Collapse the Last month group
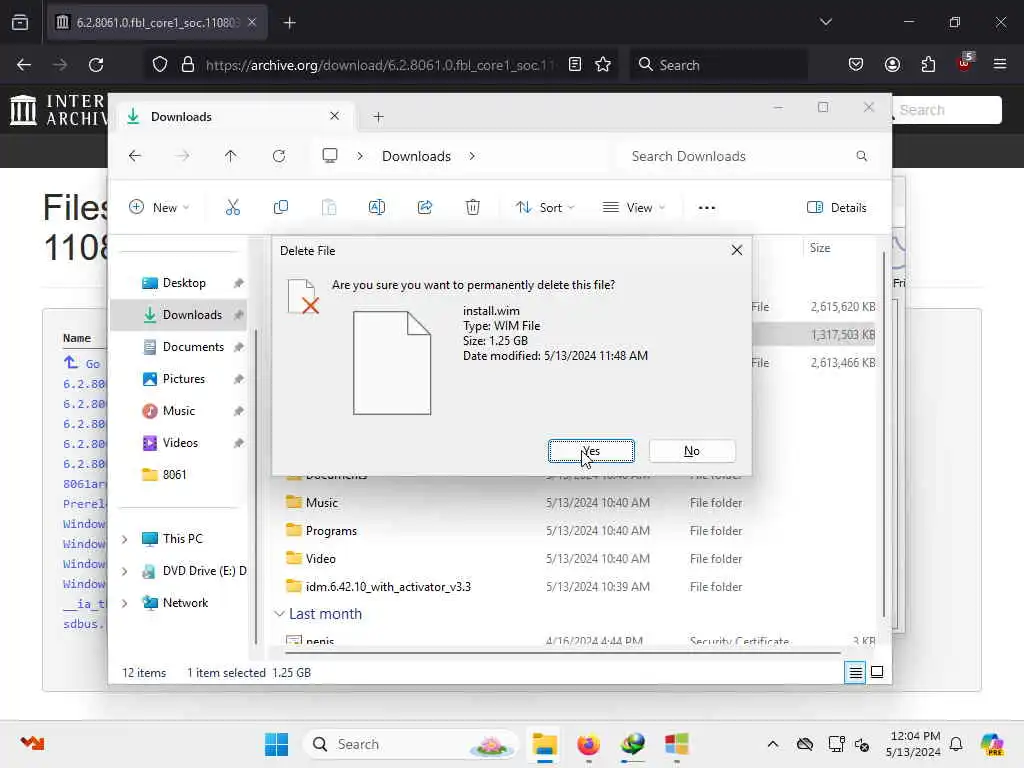Image resolution: width=1024 pixels, height=768 pixels. pyautogui.click(x=280, y=614)
